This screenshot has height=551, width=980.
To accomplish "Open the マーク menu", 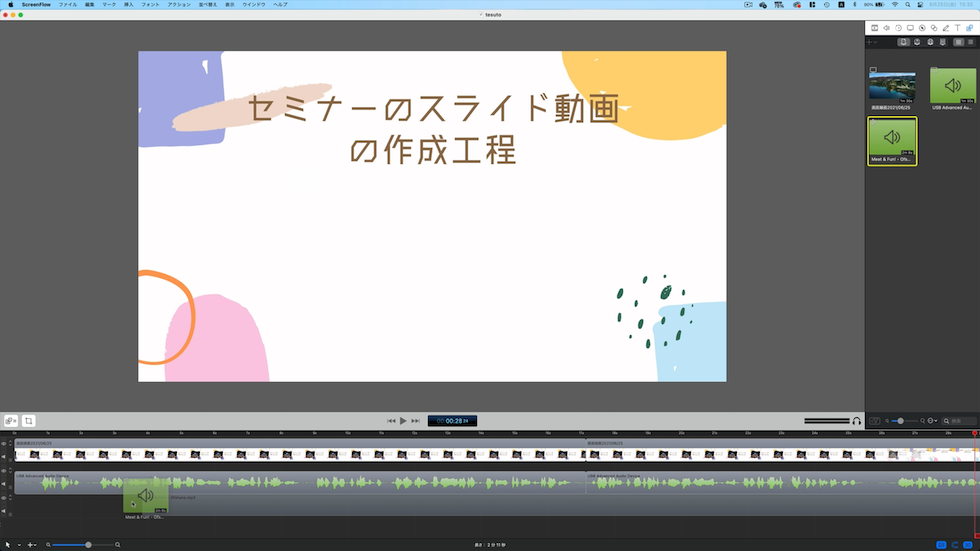I will coord(109,4).
